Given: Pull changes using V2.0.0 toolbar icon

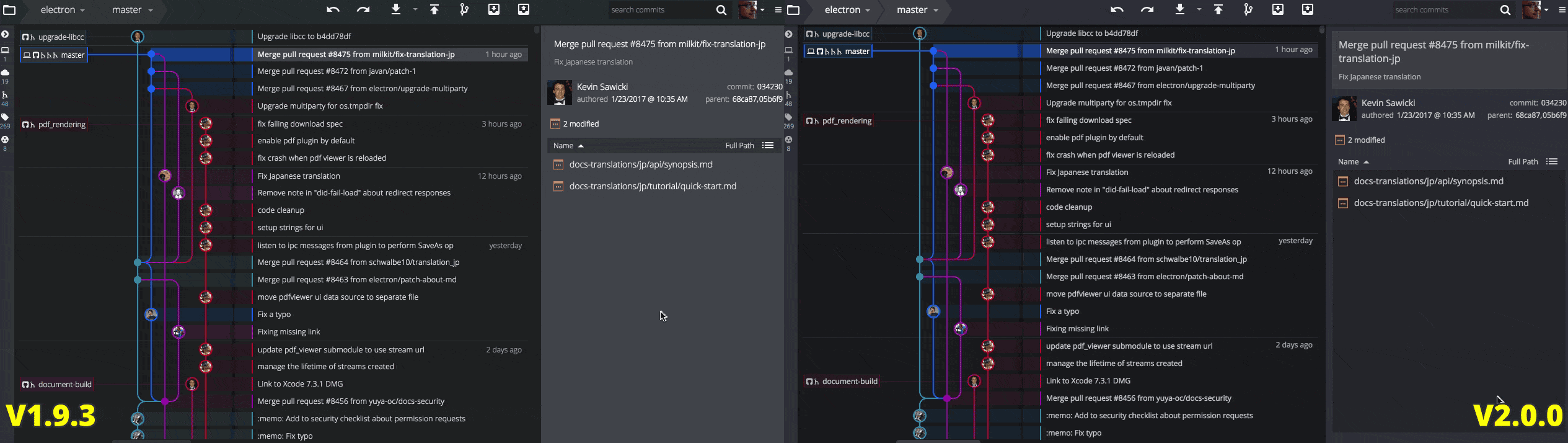Looking at the screenshot, I should pos(1180,9).
